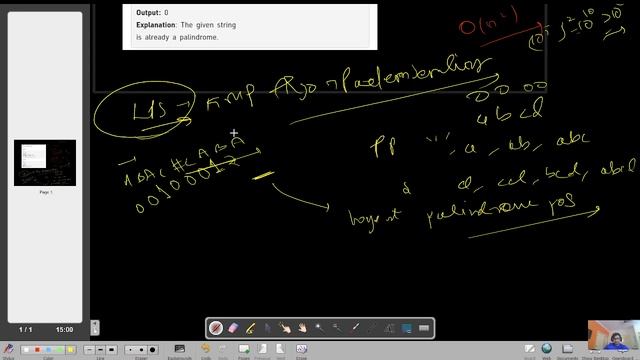Choose the Zoom in magnifier tool
Image resolution: width=640 pixels, height=360 pixels.
point(320,328)
